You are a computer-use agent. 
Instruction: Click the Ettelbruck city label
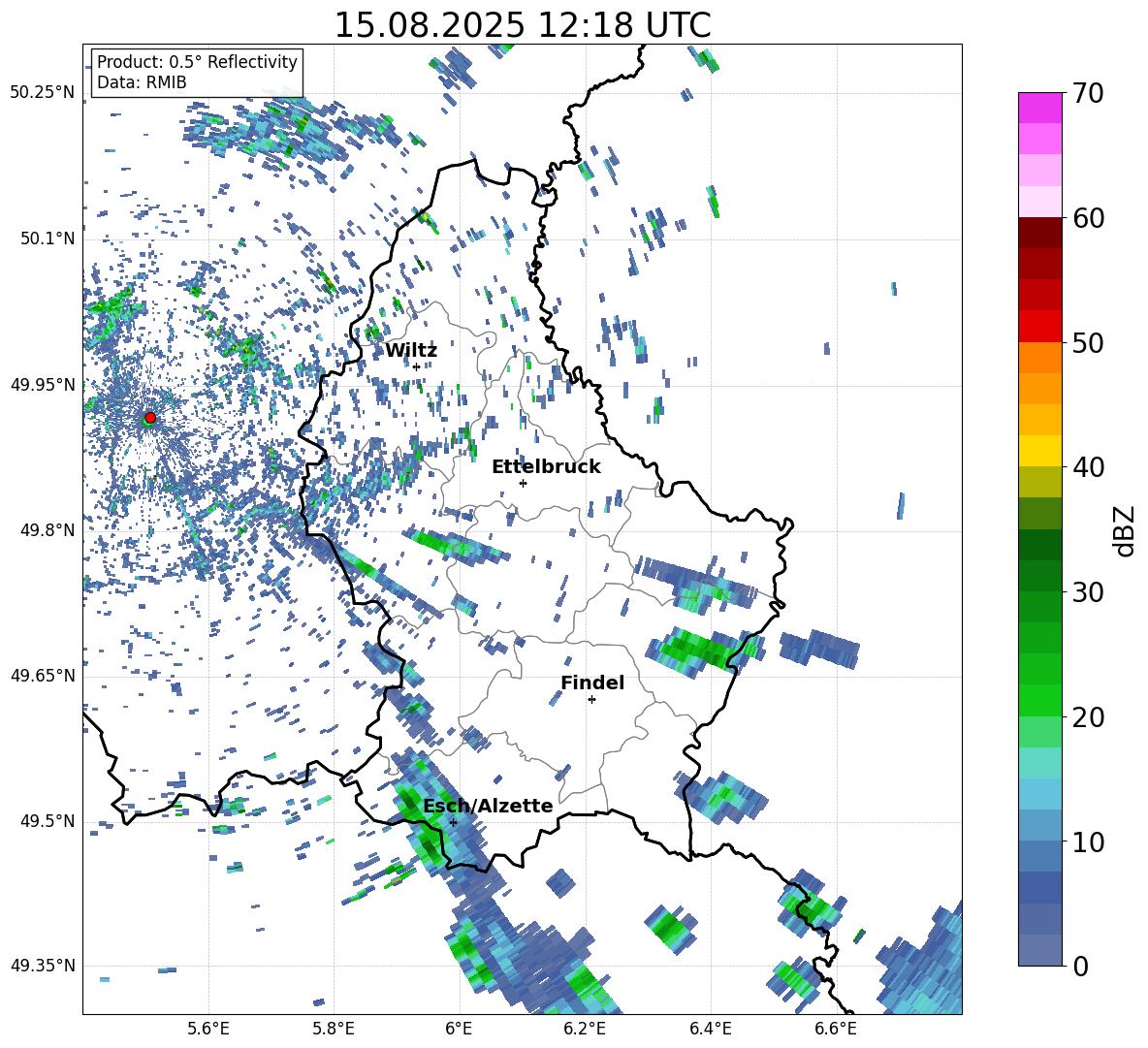pos(546,466)
